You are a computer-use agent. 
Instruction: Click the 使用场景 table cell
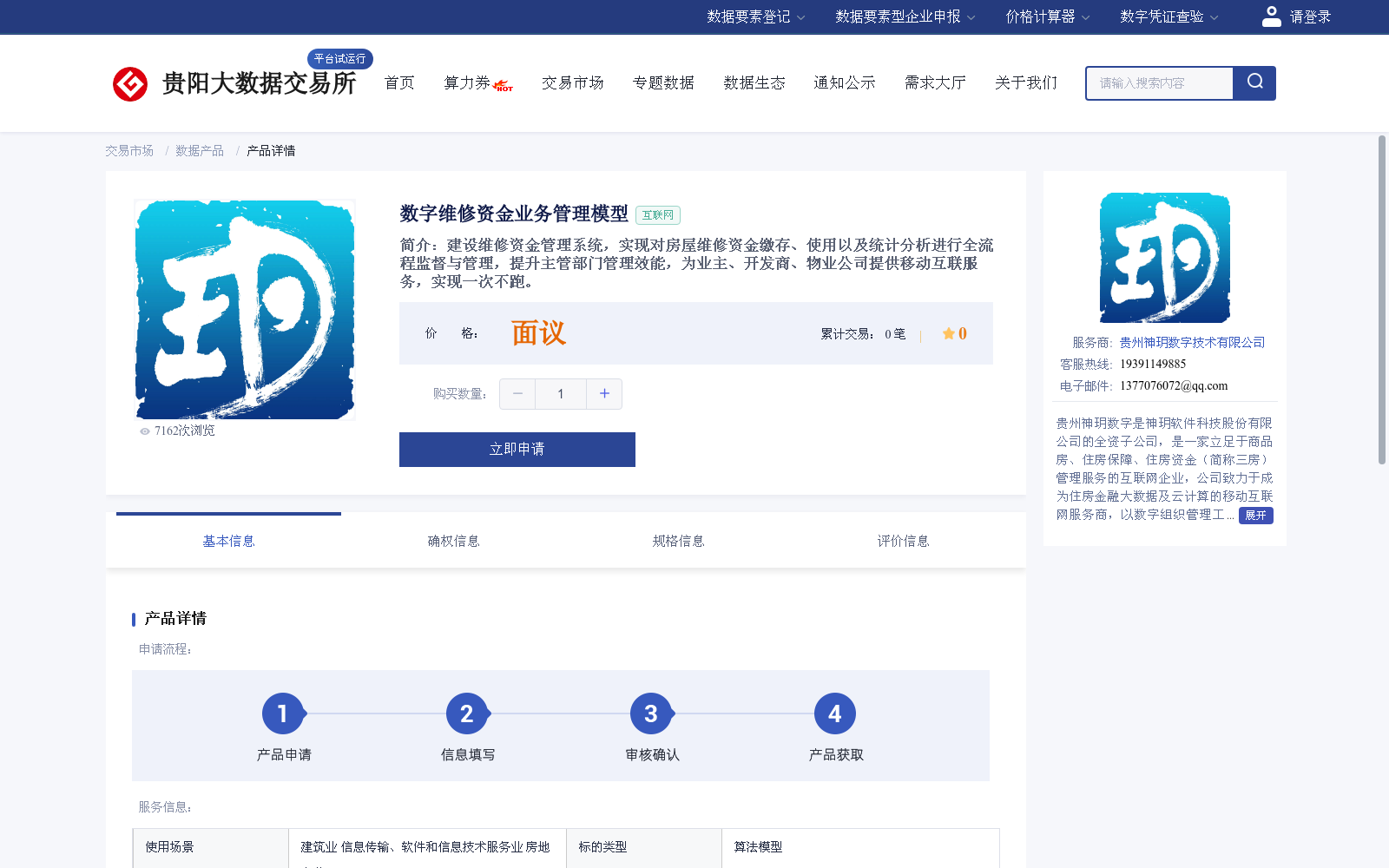tap(211, 847)
